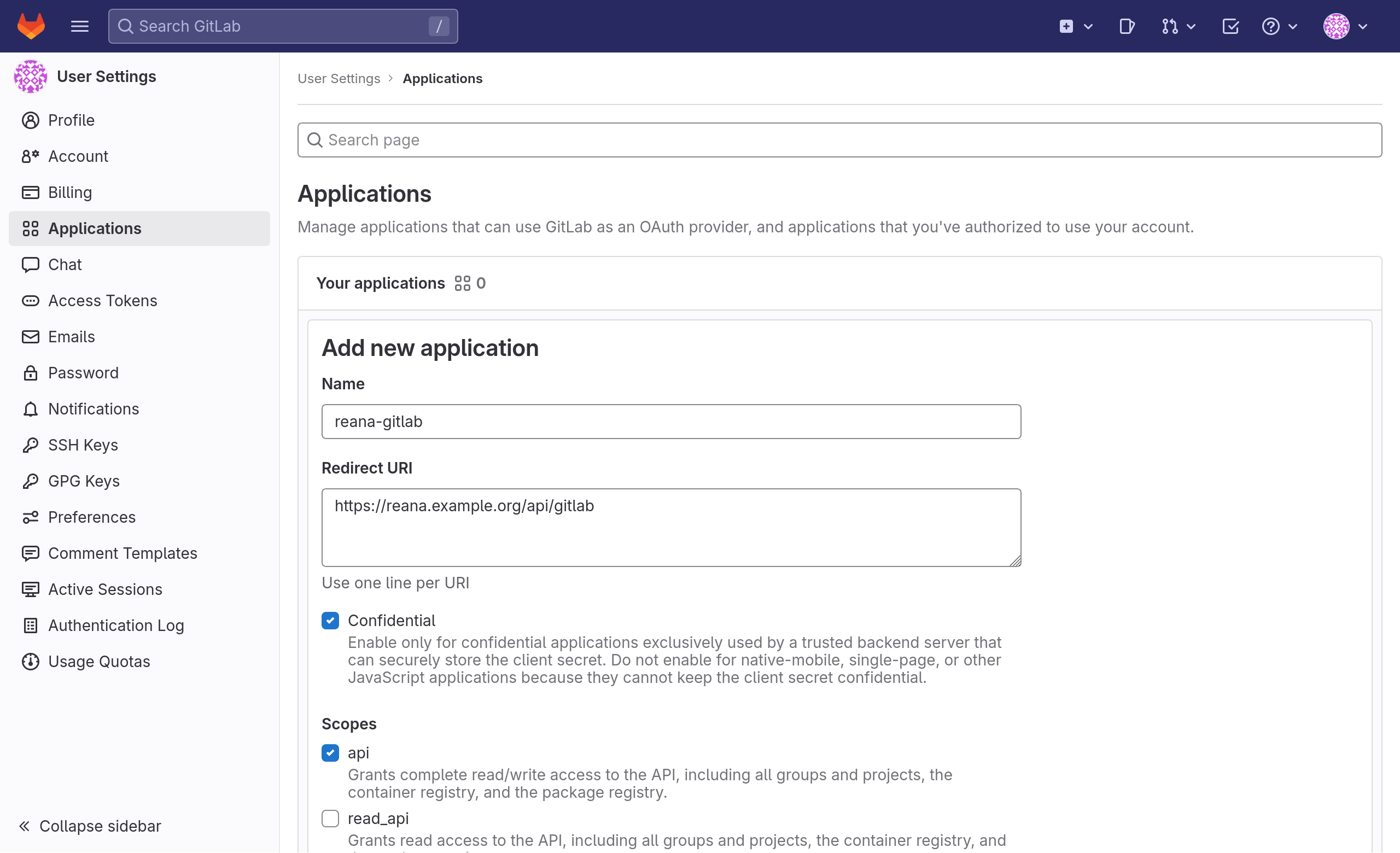Click the SSH Keys sidebar link
This screenshot has width=1400, height=853.
tap(83, 444)
